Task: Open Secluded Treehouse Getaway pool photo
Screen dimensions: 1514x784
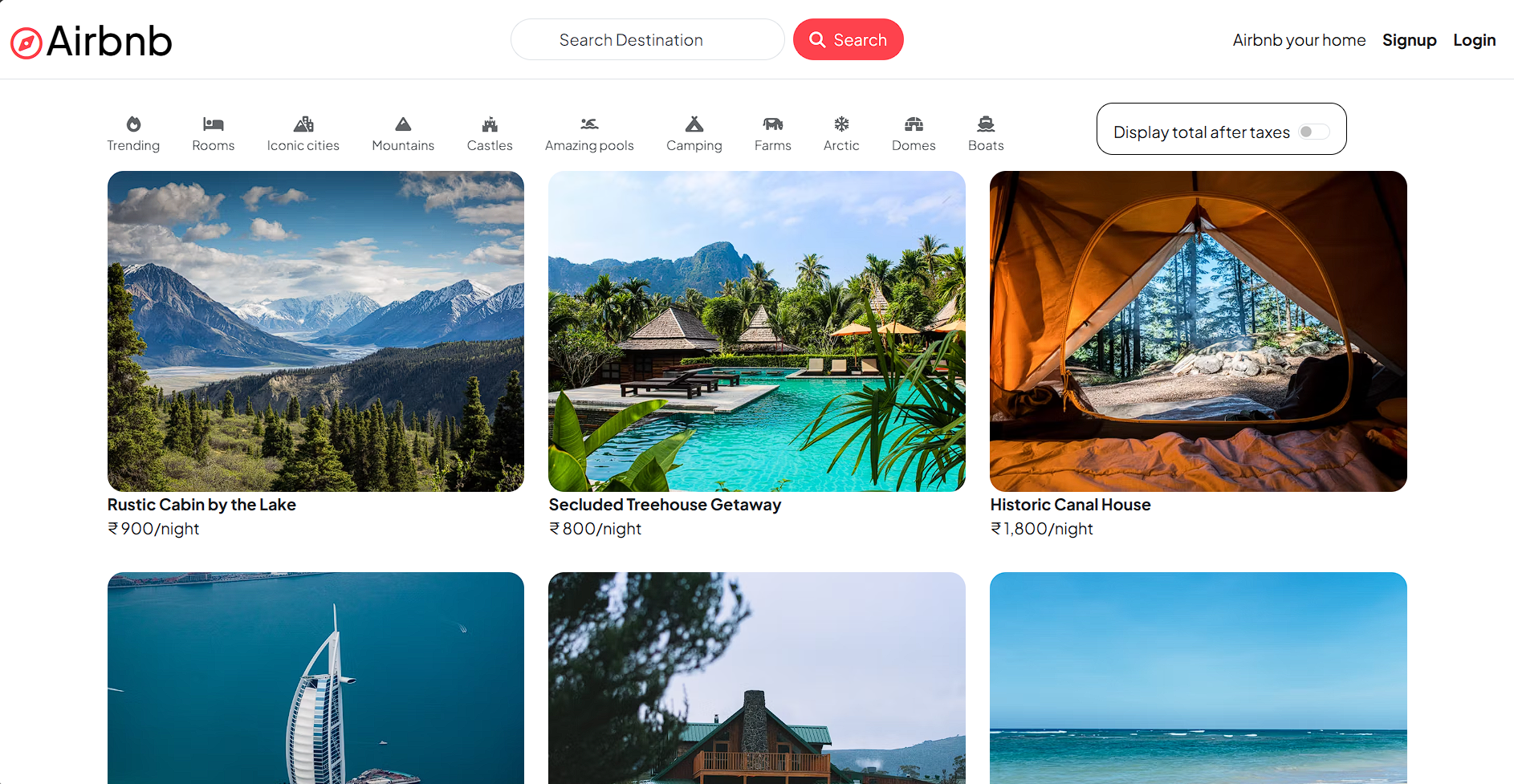Action: click(x=757, y=331)
